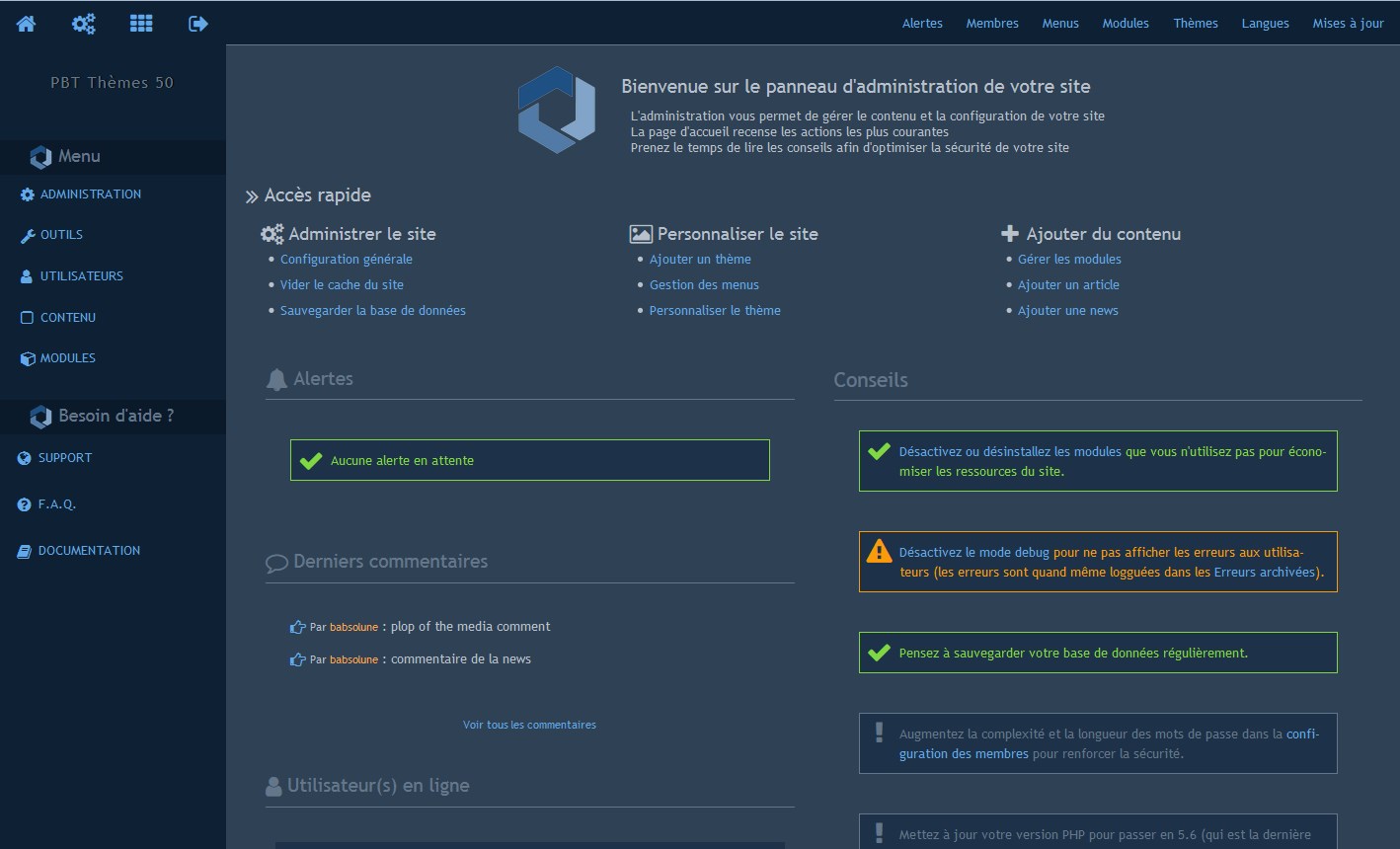Click the book icon next to DOCUMENTATION
The height and width of the screenshot is (849, 1400).
pyautogui.click(x=25, y=551)
